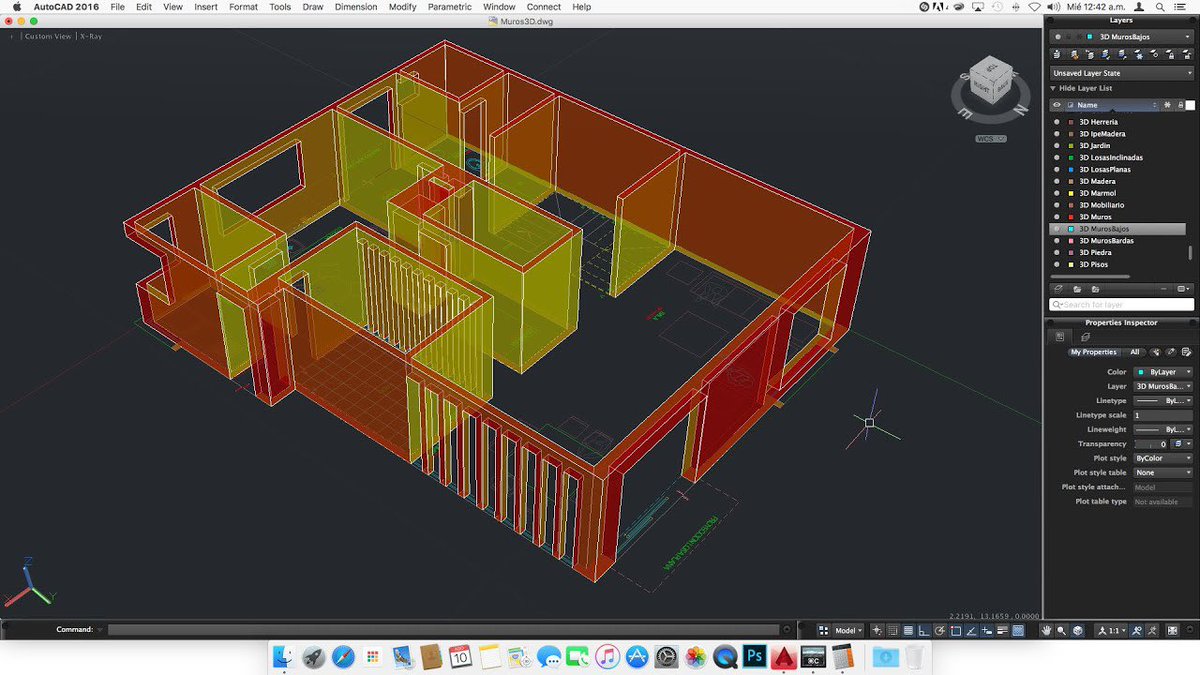Click the X-Ray visual style label

pyautogui.click(x=91, y=36)
